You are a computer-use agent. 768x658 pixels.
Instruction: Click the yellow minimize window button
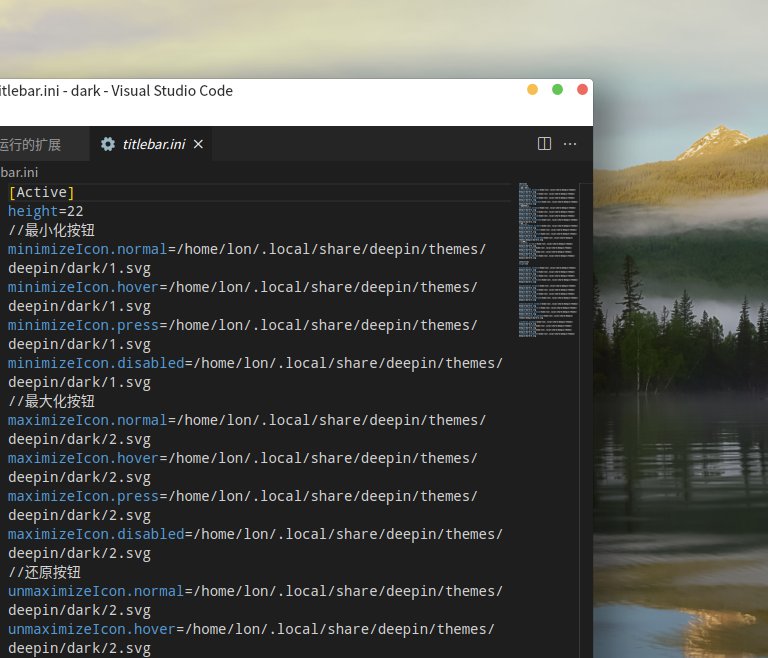[x=532, y=90]
